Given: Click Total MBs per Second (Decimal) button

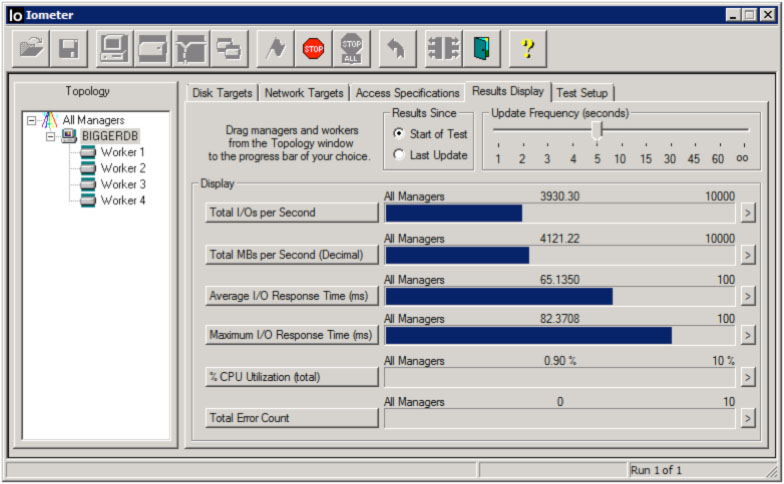Looking at the screenshot, I should click(x=292, y=254).
